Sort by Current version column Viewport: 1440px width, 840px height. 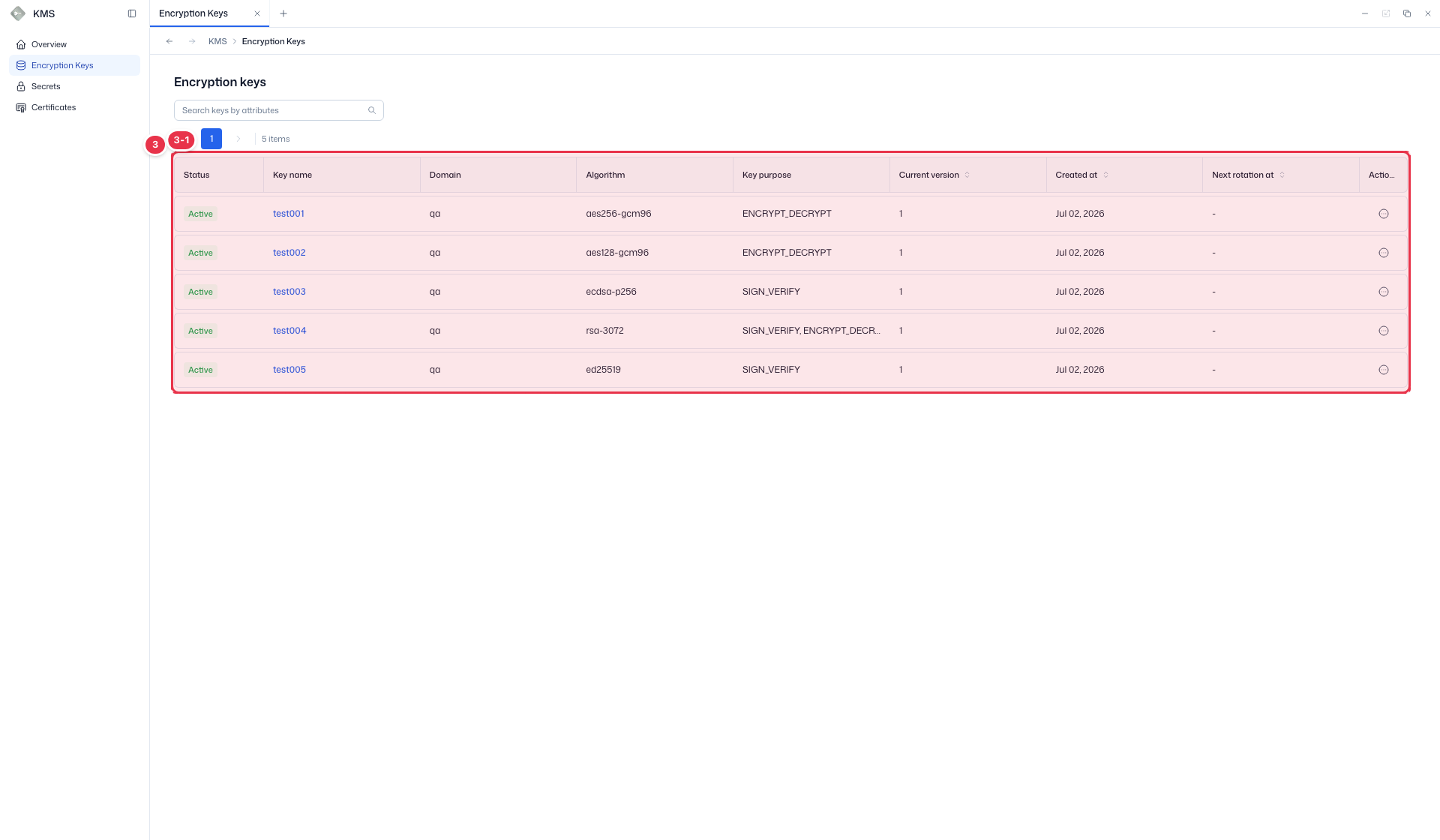967,175
